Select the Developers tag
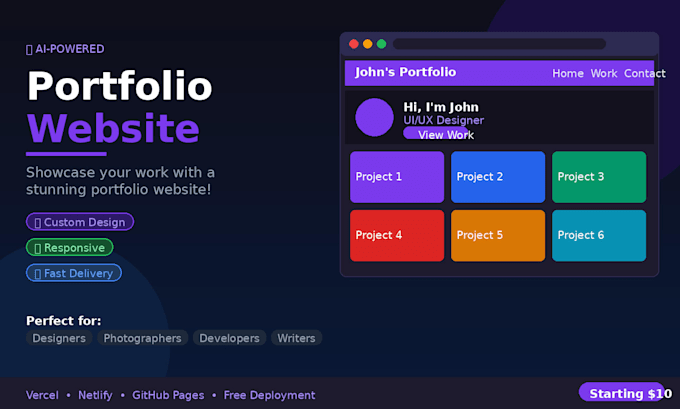The width and height of the screenshot is (680, 409). [229, 338]
